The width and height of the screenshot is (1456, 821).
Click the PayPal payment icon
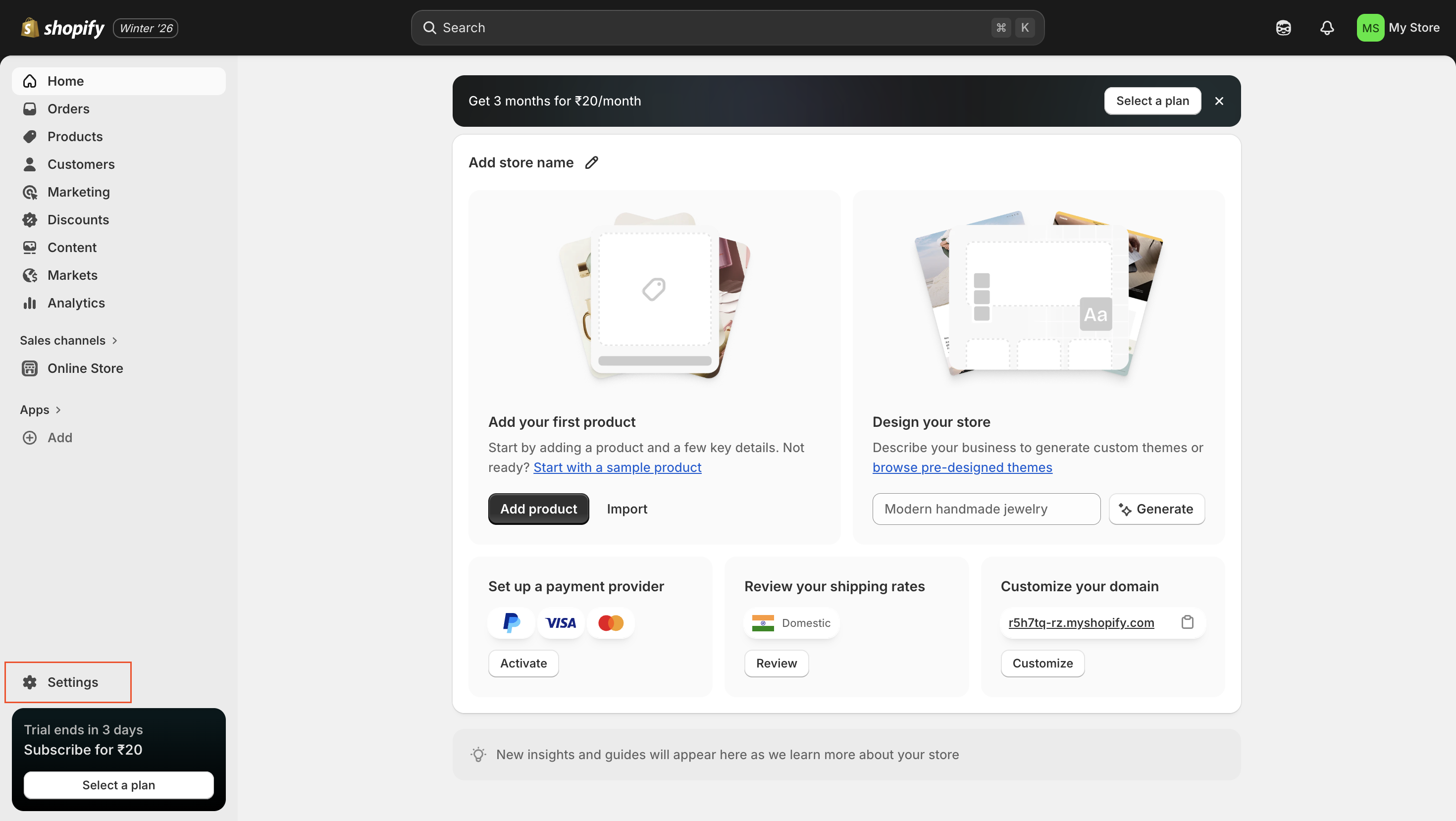pos(511,622)
